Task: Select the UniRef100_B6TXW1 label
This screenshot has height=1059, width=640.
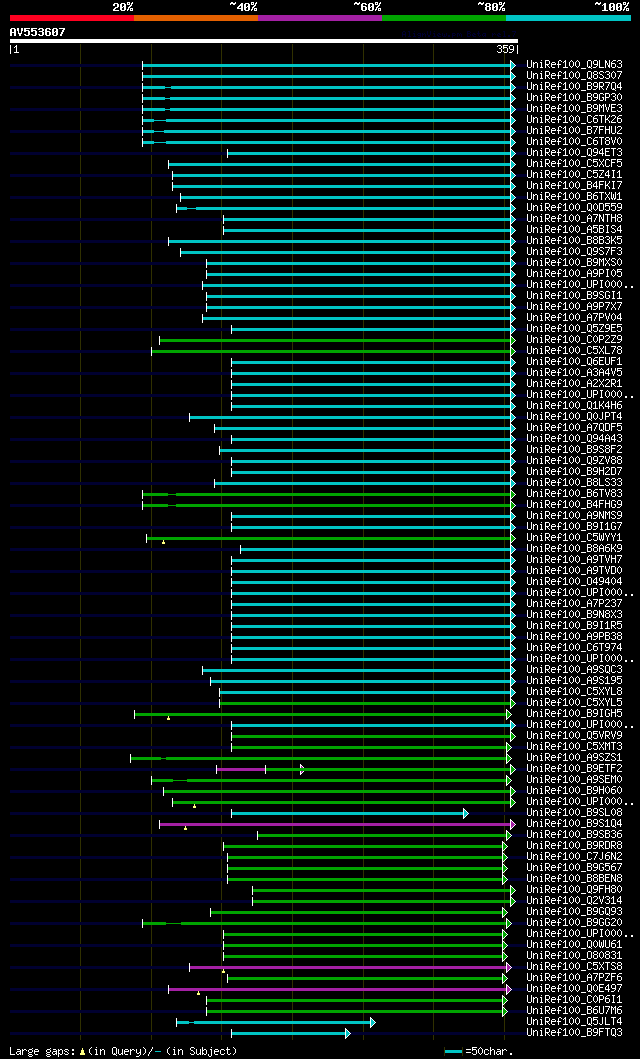Action: [x=575, y=197]
